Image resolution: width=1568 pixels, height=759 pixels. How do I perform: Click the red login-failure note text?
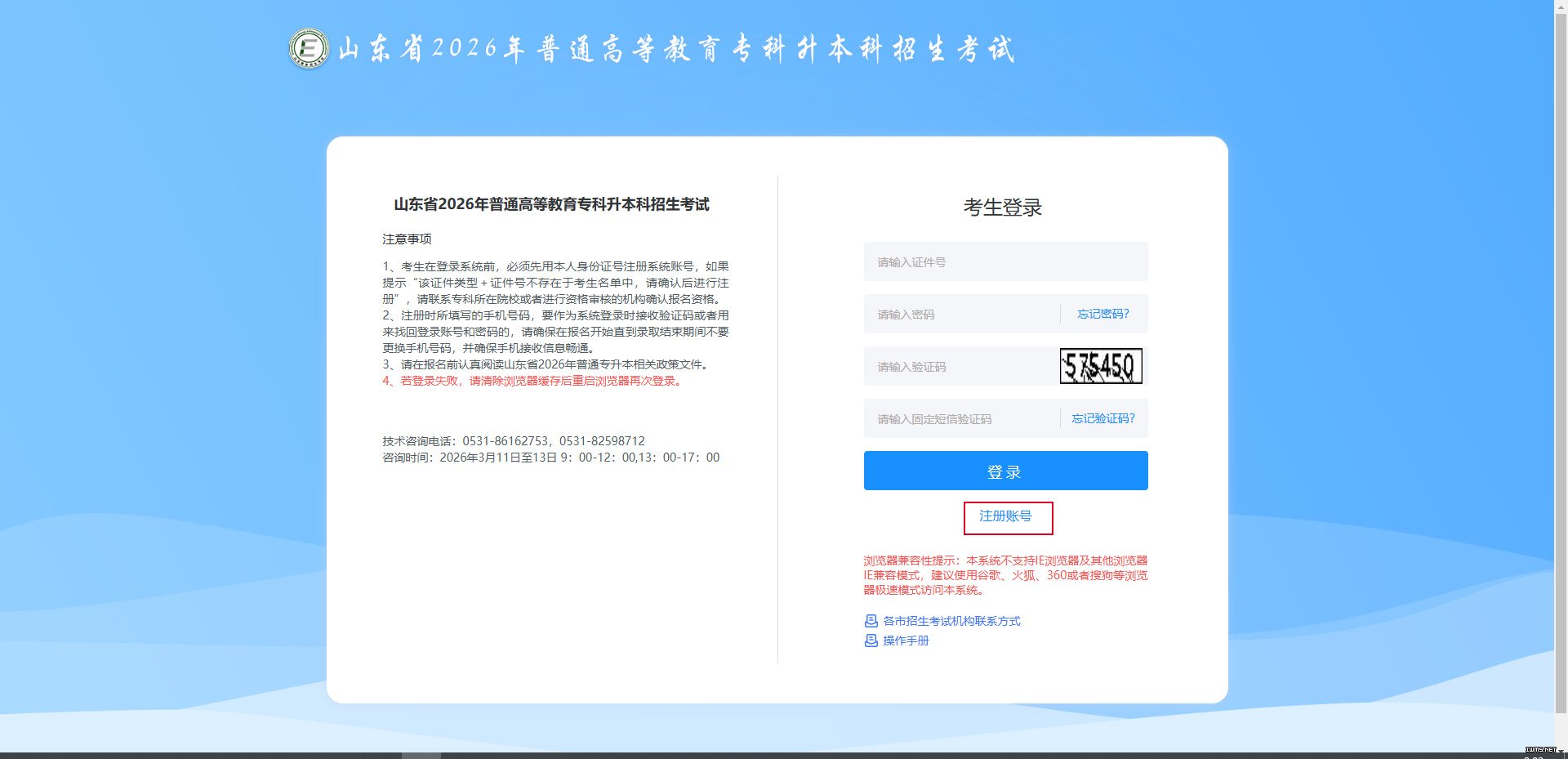[x=532, y=381]
